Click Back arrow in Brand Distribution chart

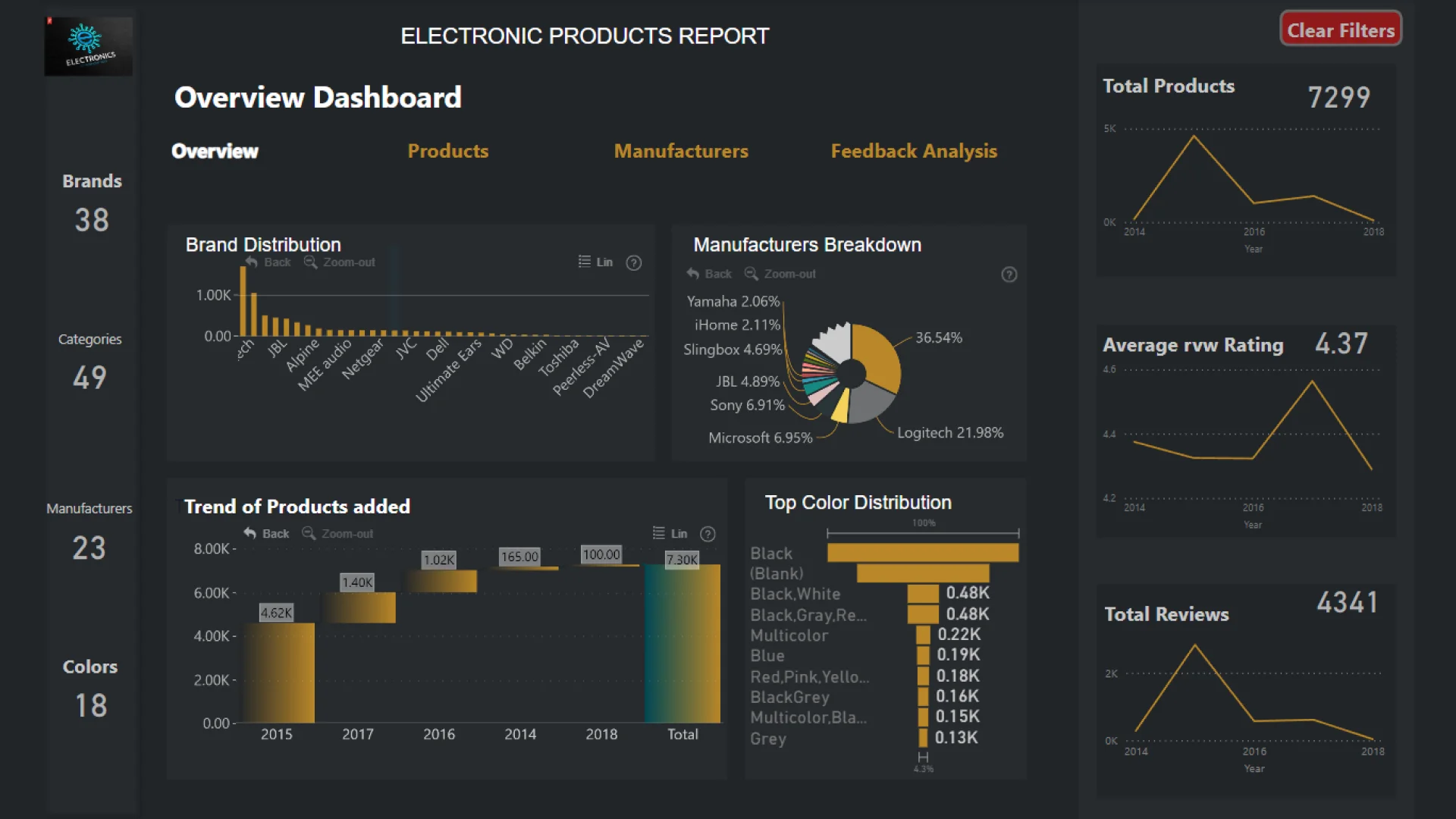(252, 262)
